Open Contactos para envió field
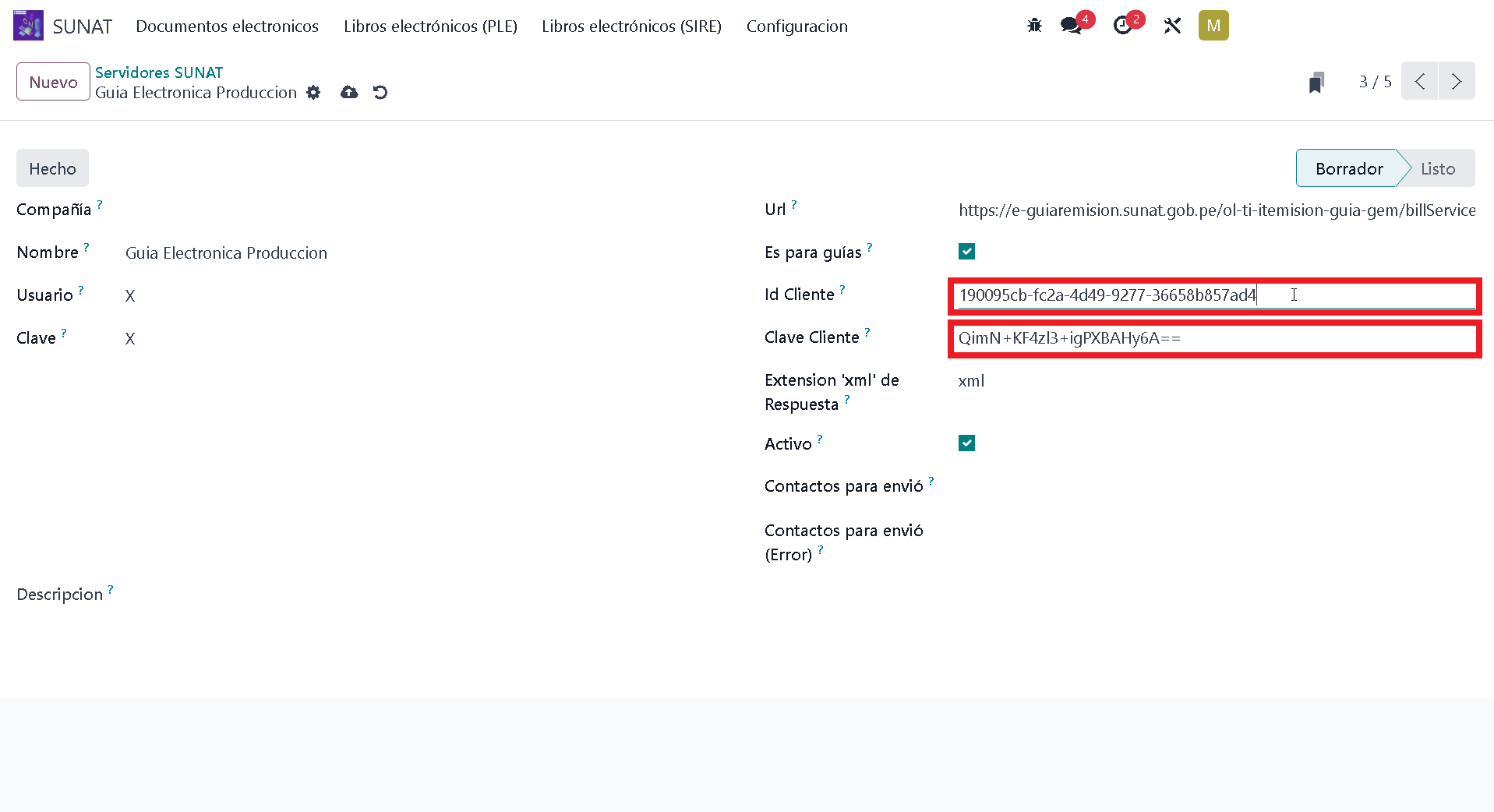Image resolution: width=1494 pixels, height=812 pixels. [1216, 486]
